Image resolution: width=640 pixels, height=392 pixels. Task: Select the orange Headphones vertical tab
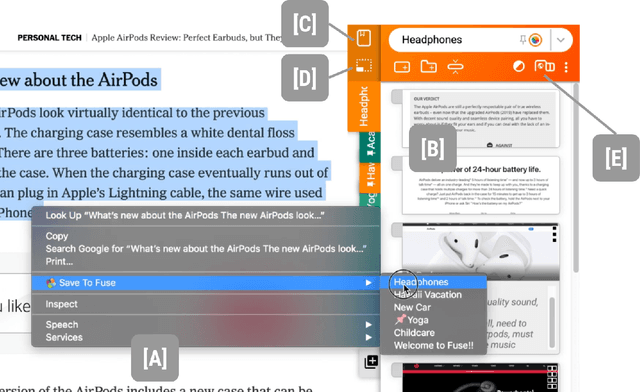(364, 107)
